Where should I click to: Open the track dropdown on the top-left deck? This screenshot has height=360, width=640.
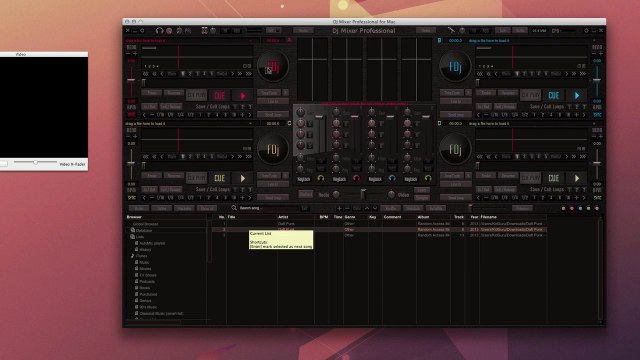tap(250, 41)
